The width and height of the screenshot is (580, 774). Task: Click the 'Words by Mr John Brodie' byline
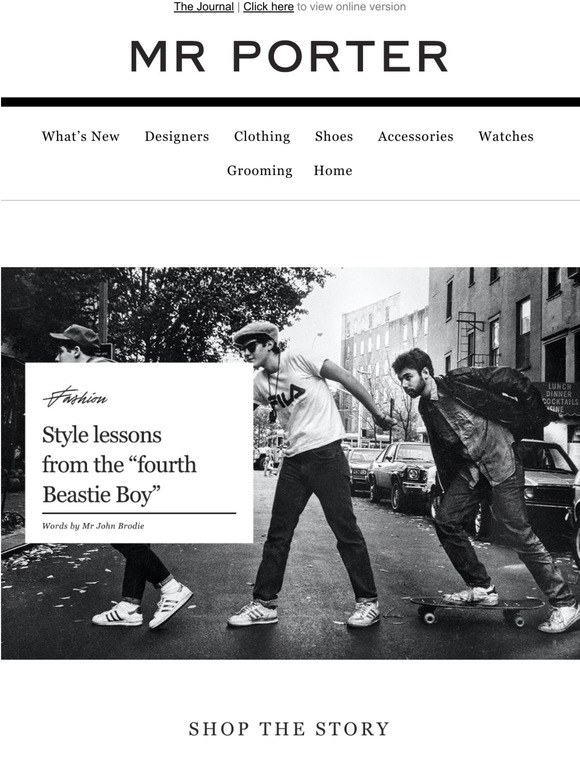[x=93, y=526]
